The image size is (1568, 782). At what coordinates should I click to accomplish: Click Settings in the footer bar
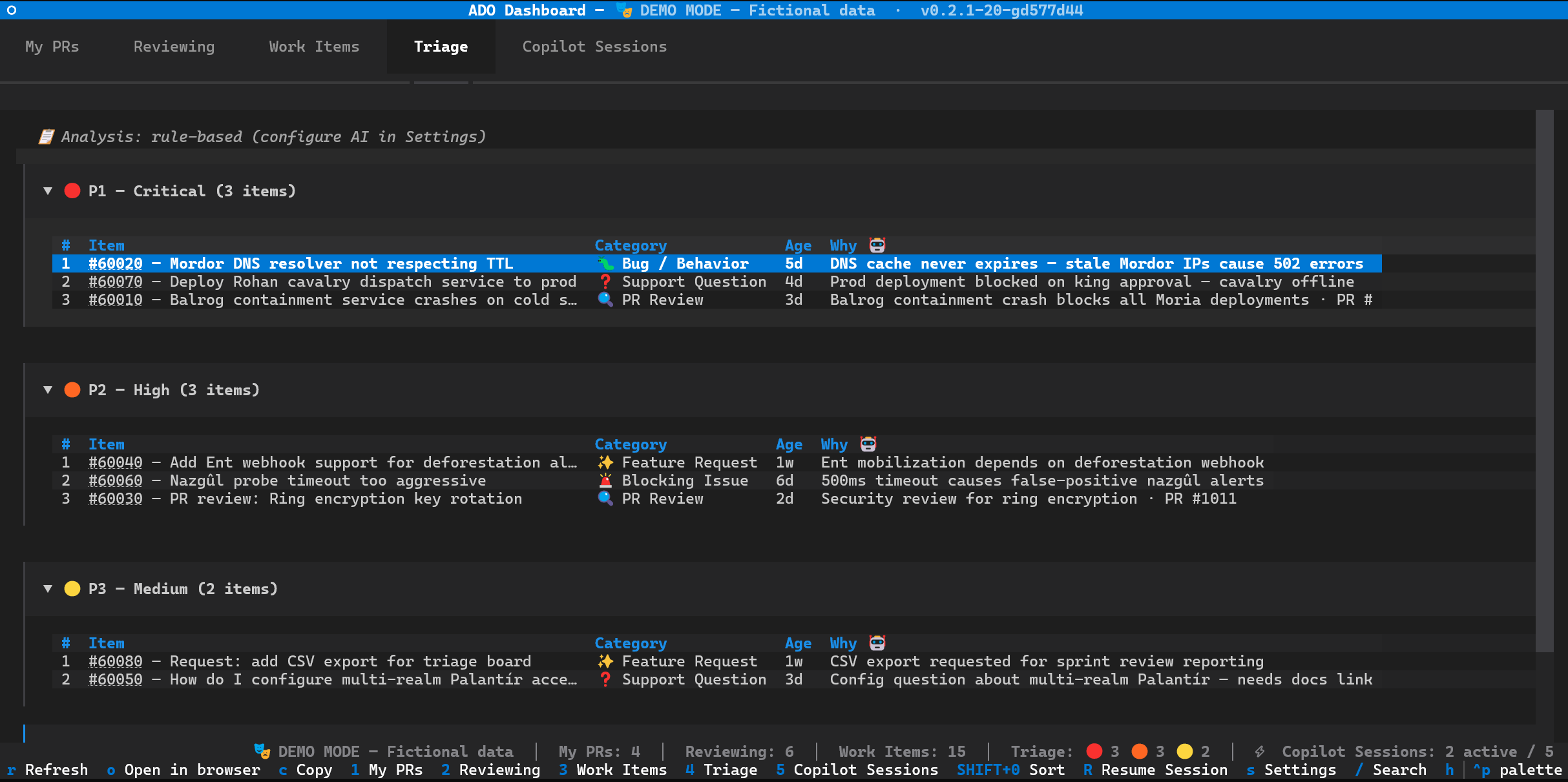point(1291,770)
